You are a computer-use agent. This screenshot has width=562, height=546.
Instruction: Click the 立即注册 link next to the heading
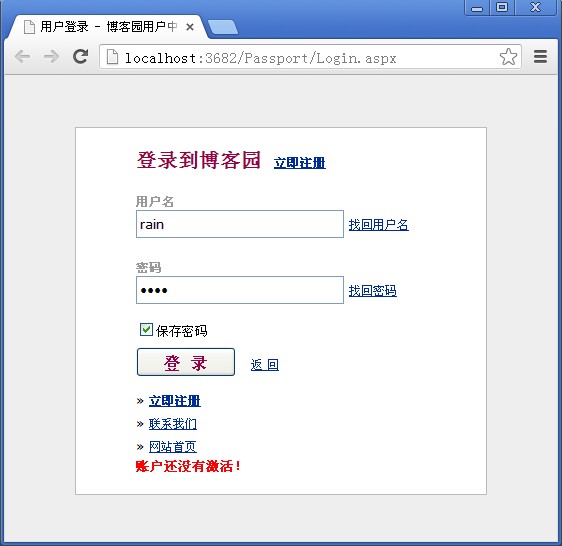pyautogui.click(x=300, y=163)
